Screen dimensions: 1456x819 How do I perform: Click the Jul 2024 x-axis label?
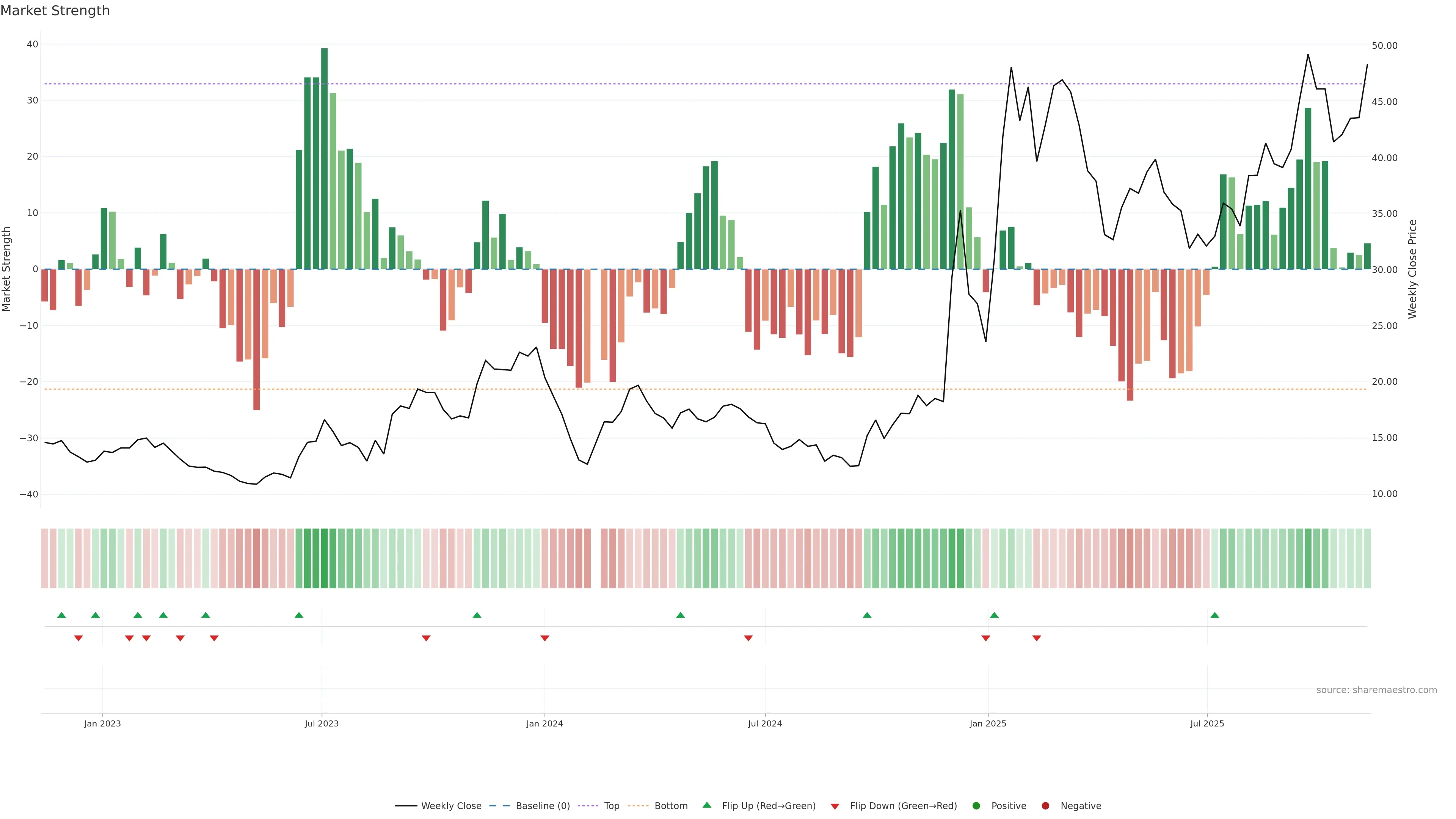[x=765, y=723]
